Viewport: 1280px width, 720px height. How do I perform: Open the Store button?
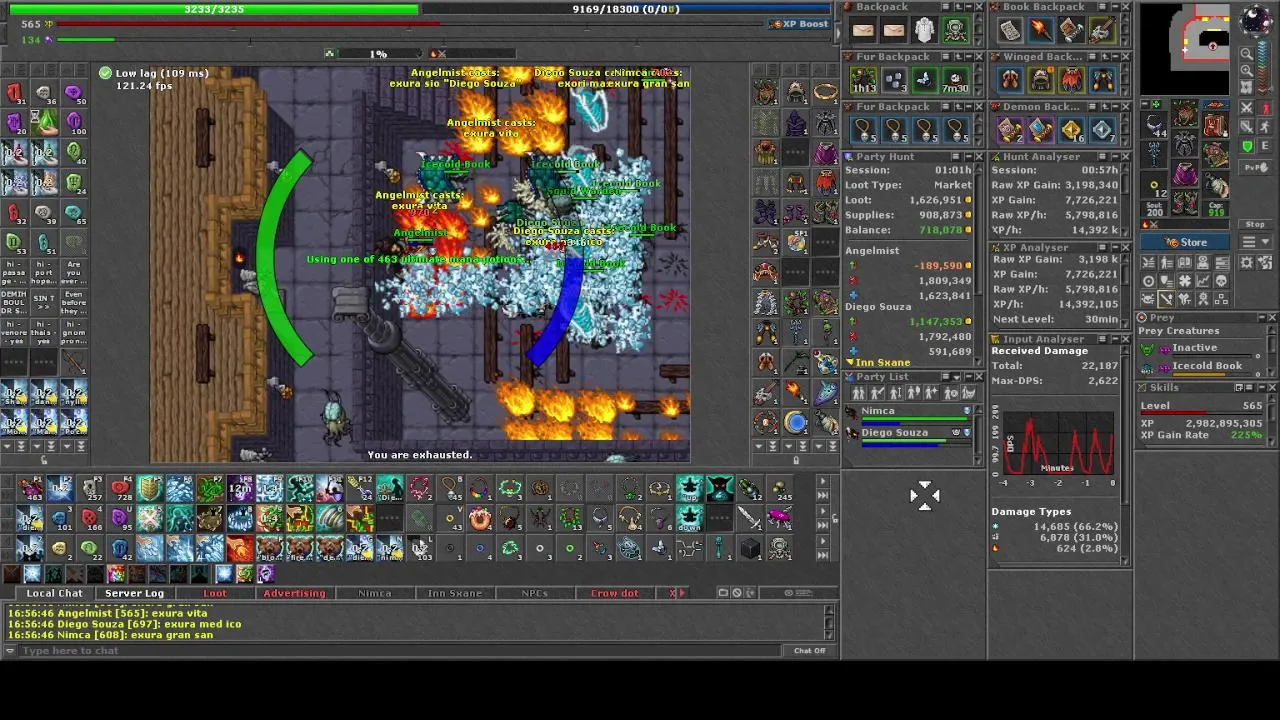(x=1185, y=242)
